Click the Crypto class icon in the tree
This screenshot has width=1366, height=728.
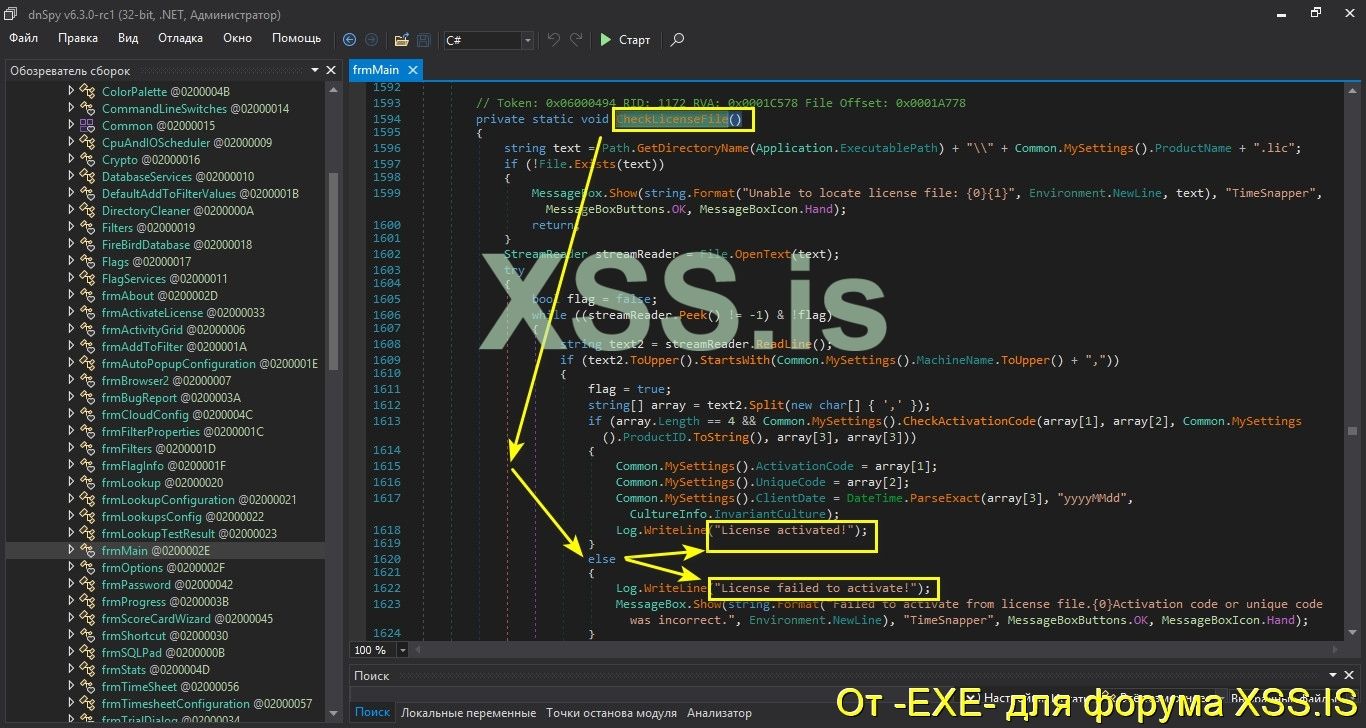88,159
